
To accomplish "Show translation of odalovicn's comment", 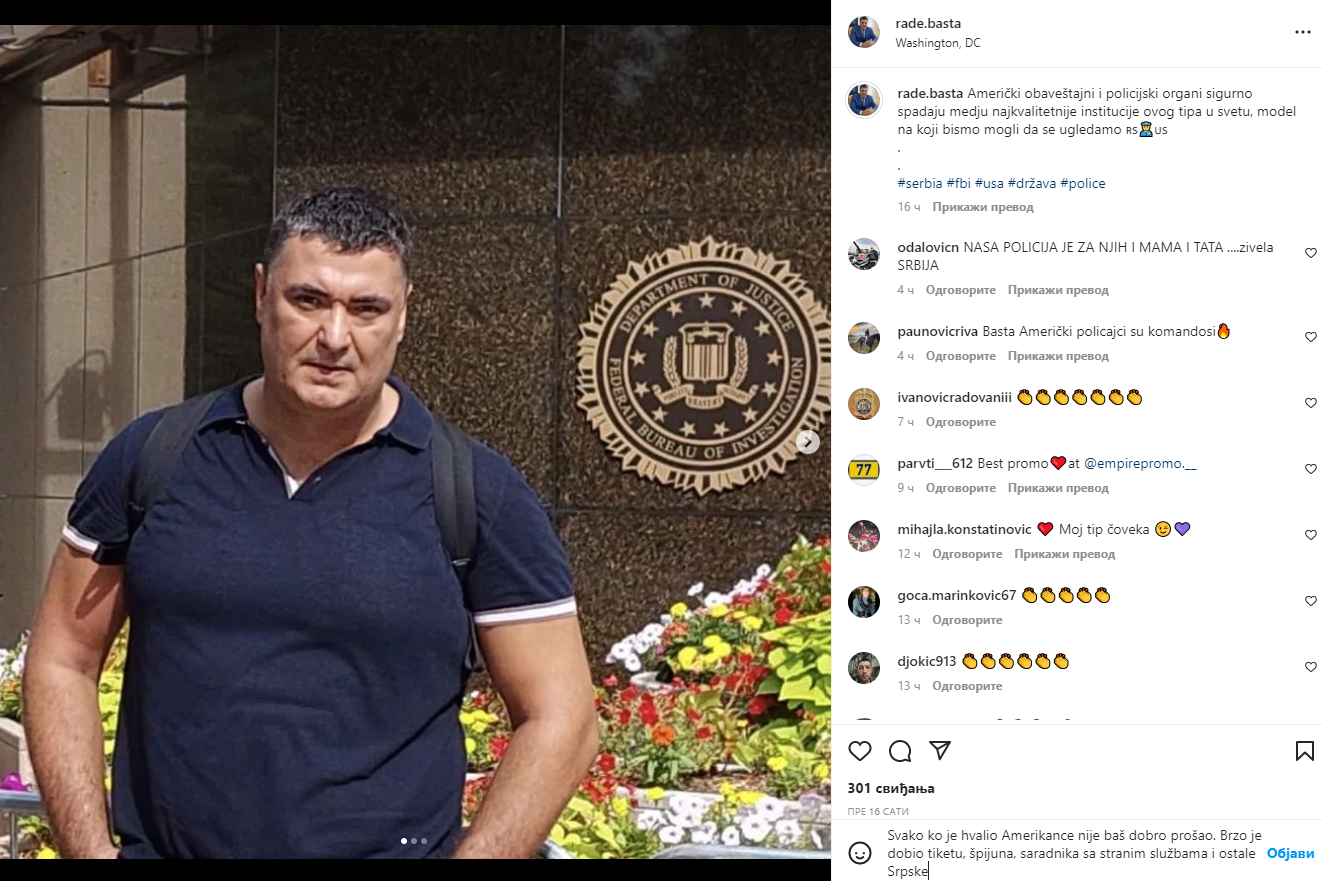I will click(1058, 290).
